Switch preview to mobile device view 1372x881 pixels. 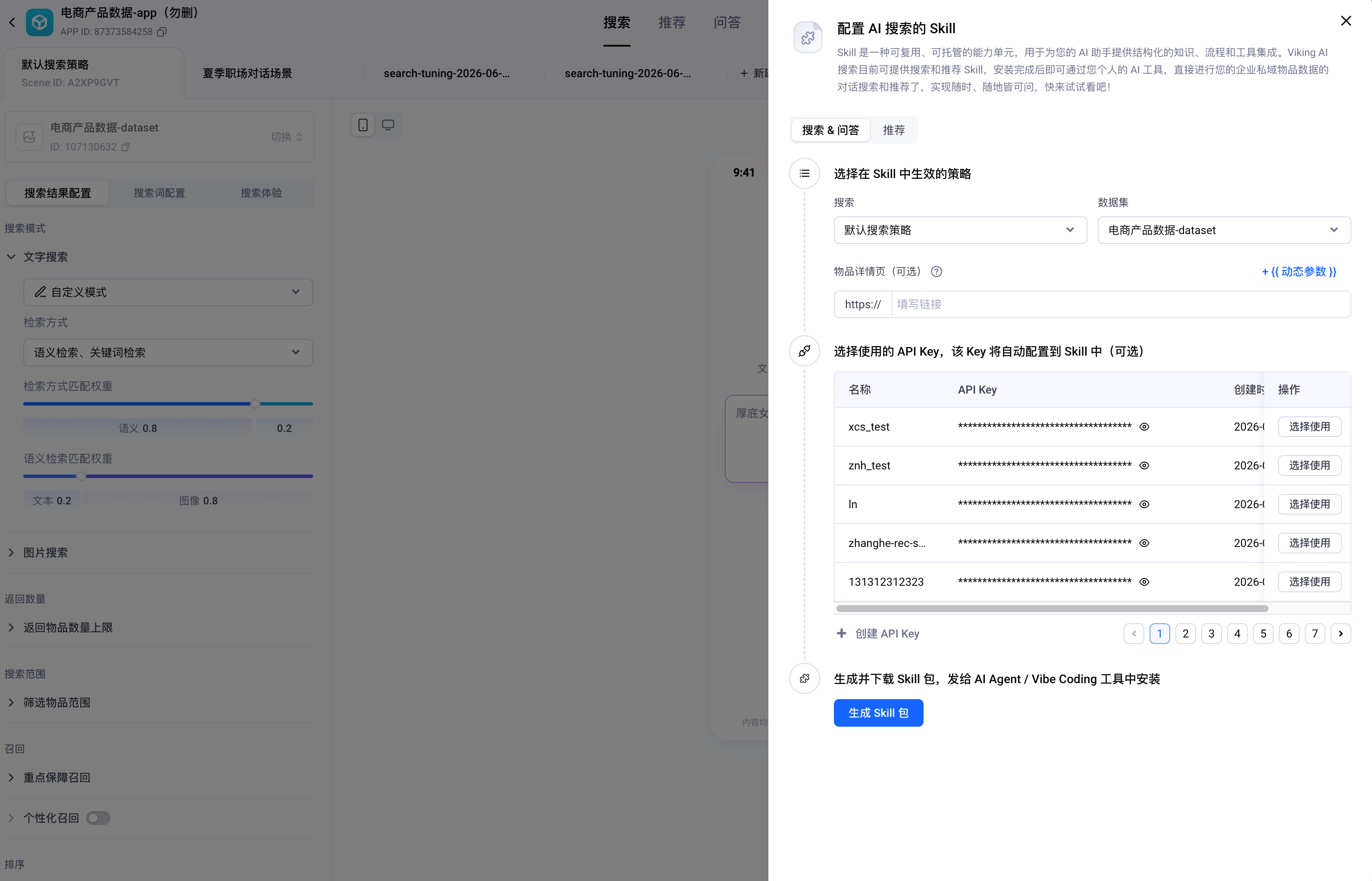click(x=363, y=125)
